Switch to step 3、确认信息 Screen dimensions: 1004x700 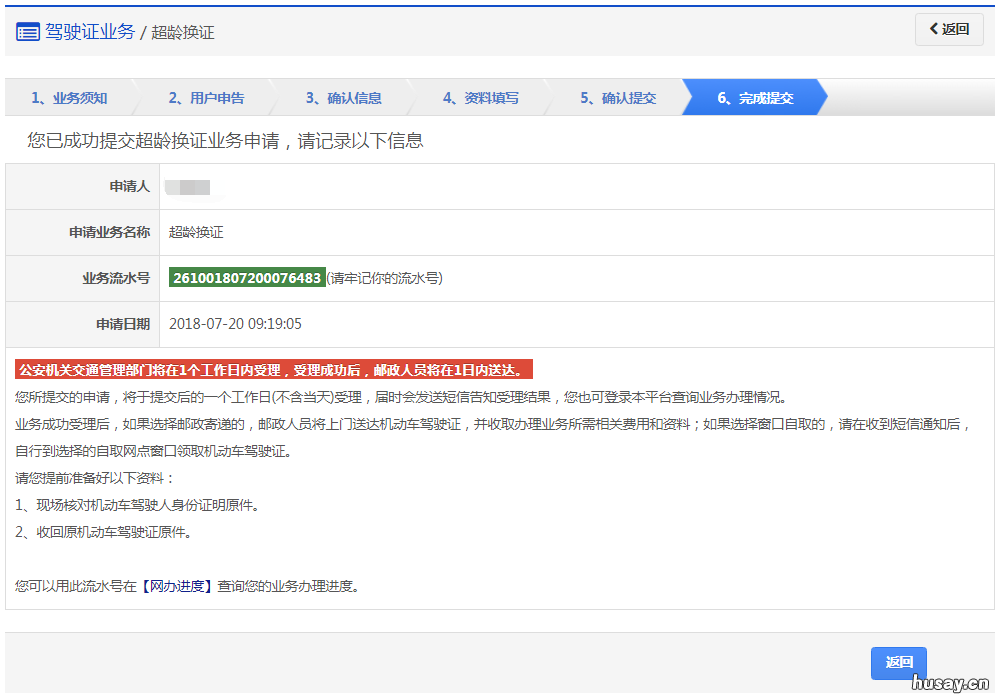[343, 98]
